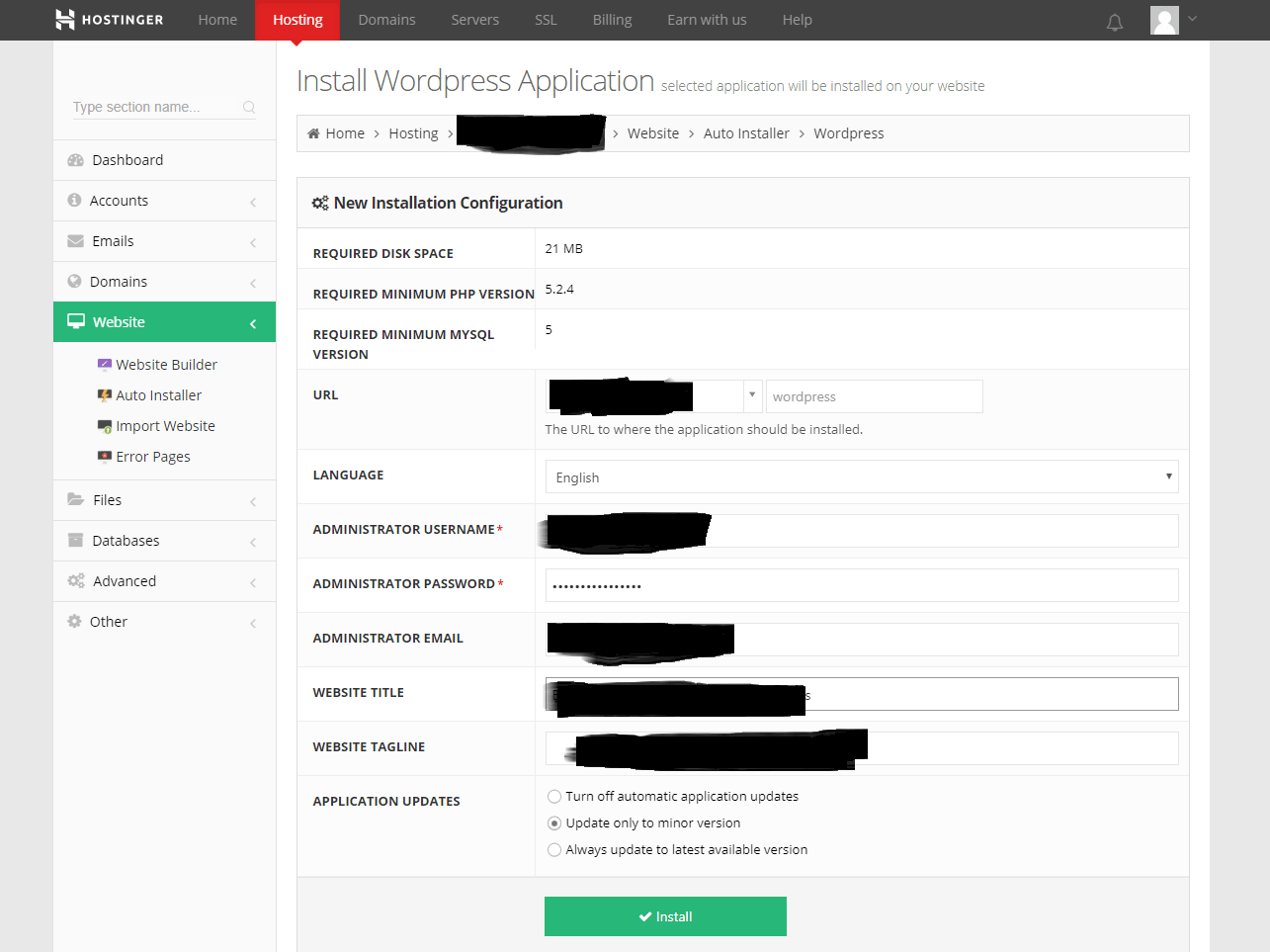Viewport: 1270px width, 952px height.
Task: Click the gears icon beside New Installation Configuration
Action: tap(320, 203)
